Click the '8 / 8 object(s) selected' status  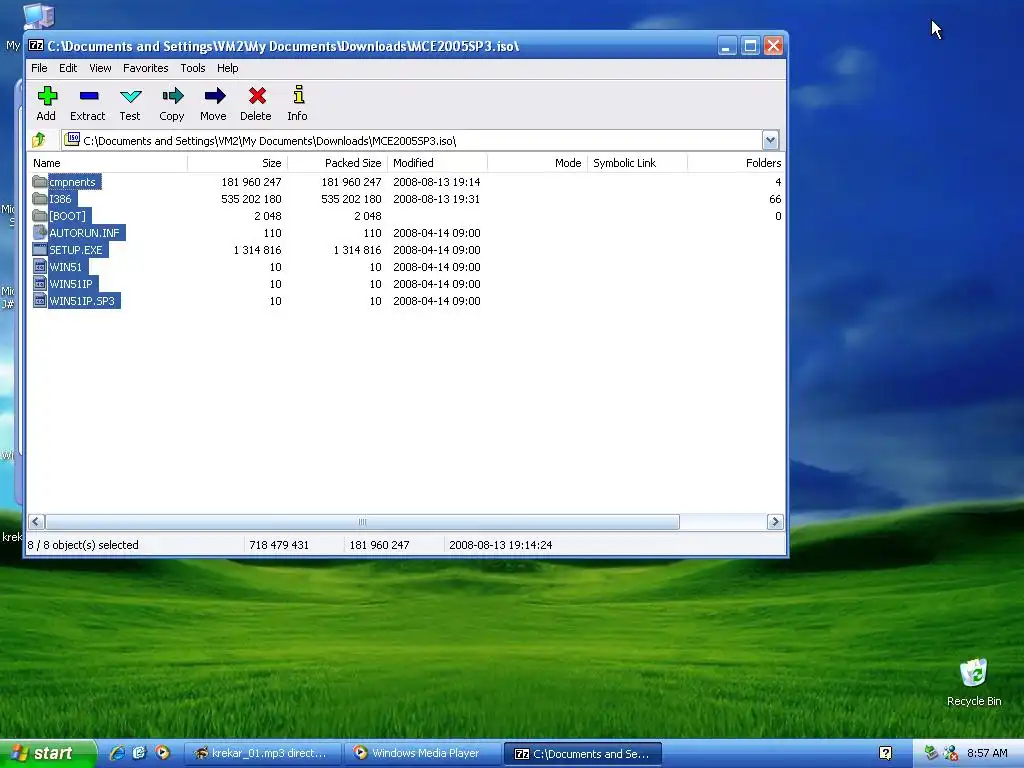83,545
